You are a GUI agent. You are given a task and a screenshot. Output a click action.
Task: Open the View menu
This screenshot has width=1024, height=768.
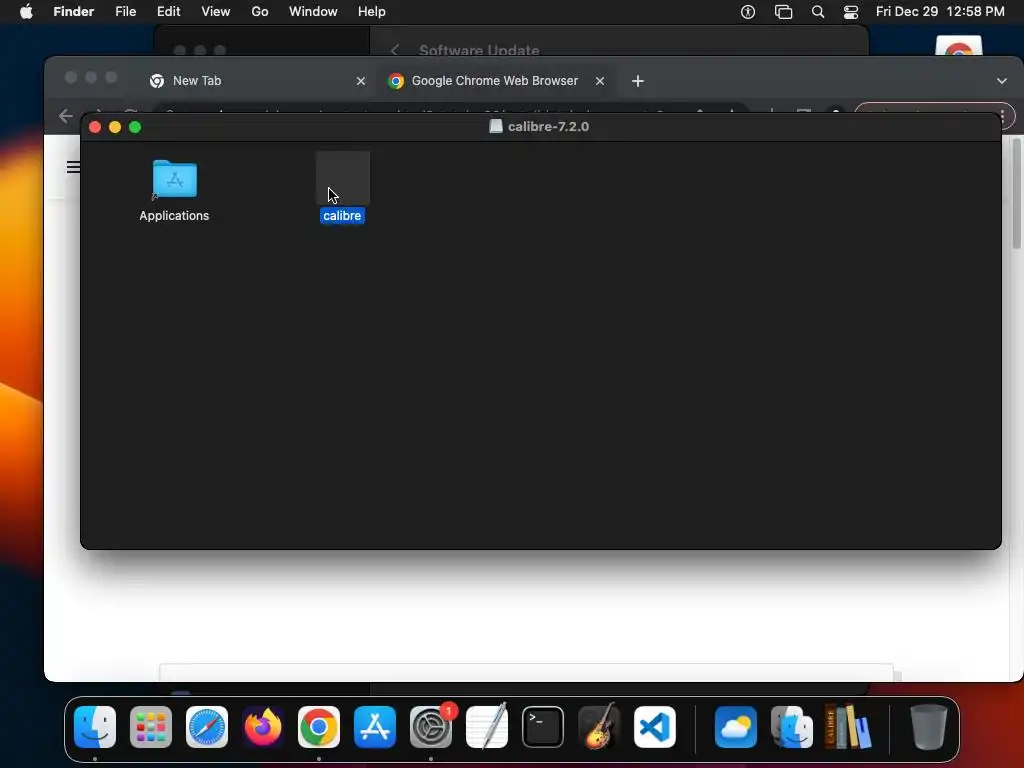point(216,12)
